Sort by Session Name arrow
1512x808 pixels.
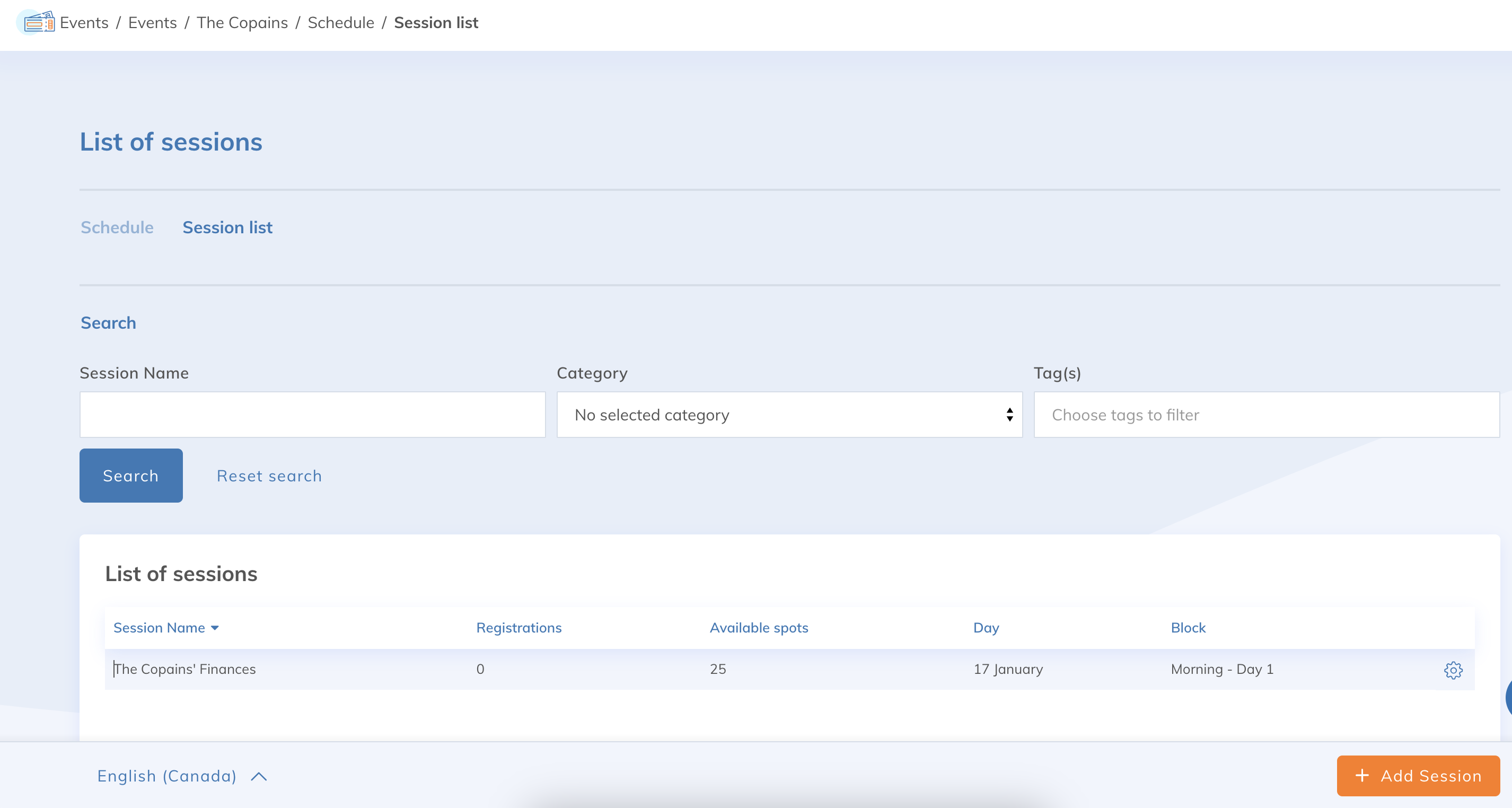tap(215, 628)
